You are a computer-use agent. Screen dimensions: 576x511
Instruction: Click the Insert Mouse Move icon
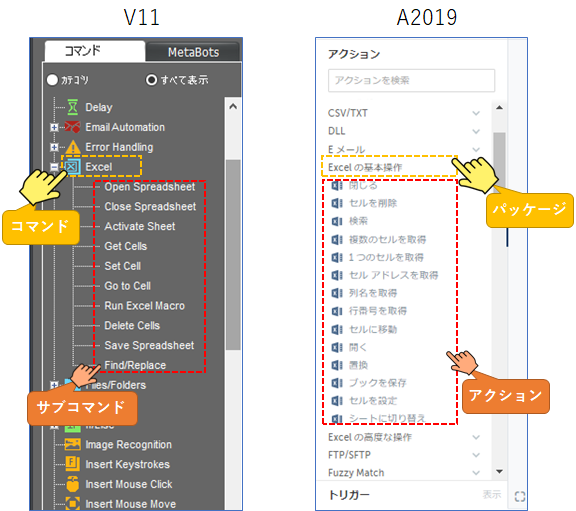(73, 503)
